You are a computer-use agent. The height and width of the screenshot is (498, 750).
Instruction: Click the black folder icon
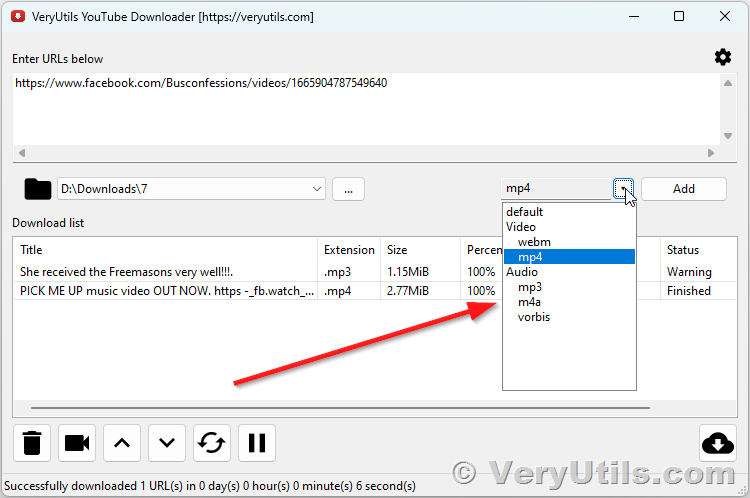tap(38, 189)
